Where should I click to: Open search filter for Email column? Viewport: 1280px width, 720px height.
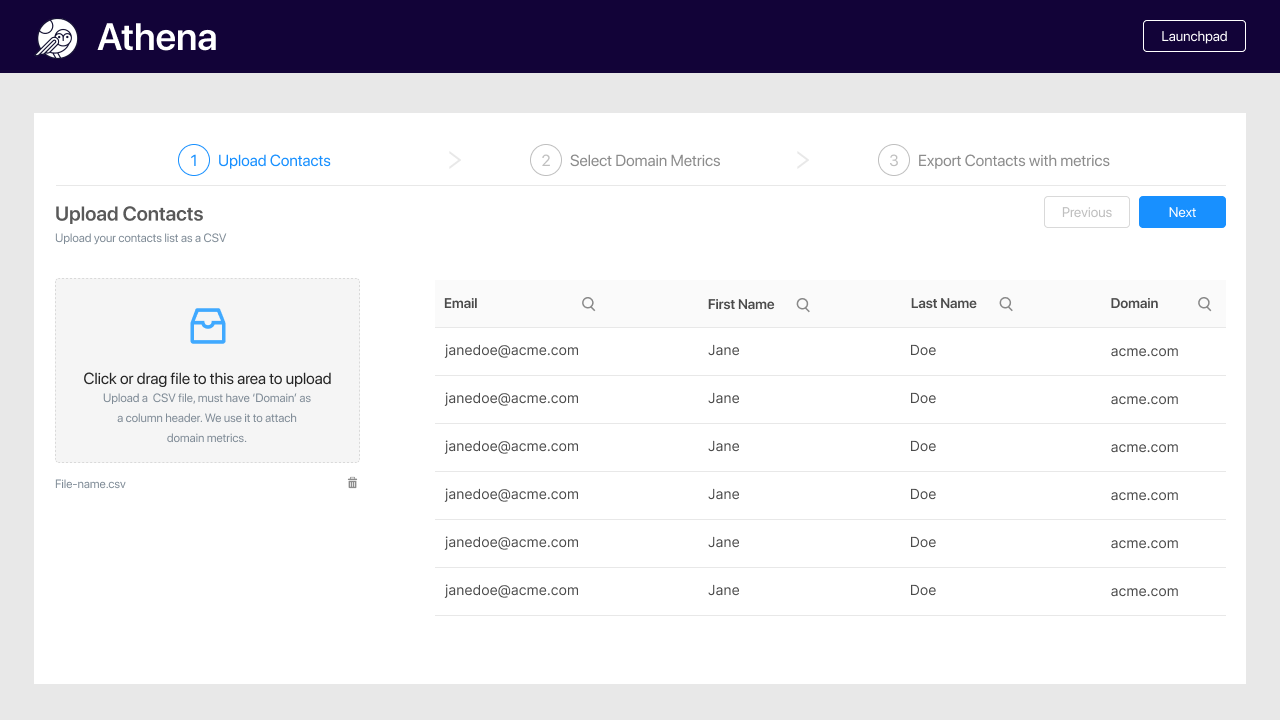588,304
